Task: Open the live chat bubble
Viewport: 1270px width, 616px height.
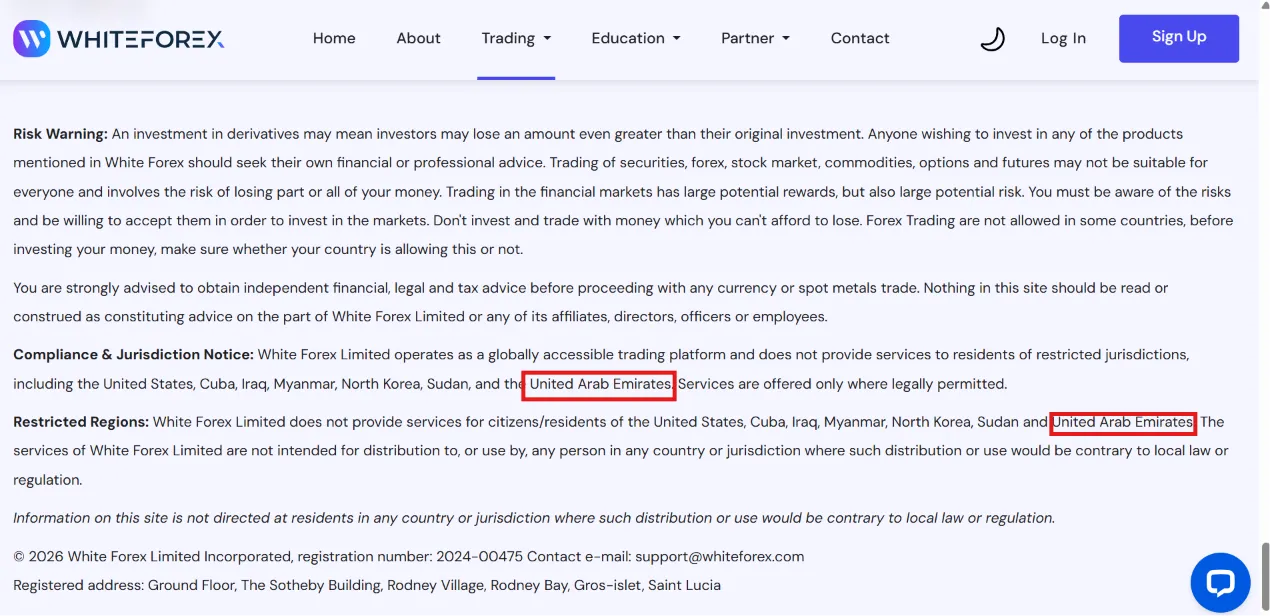Action: (1220, 582)
